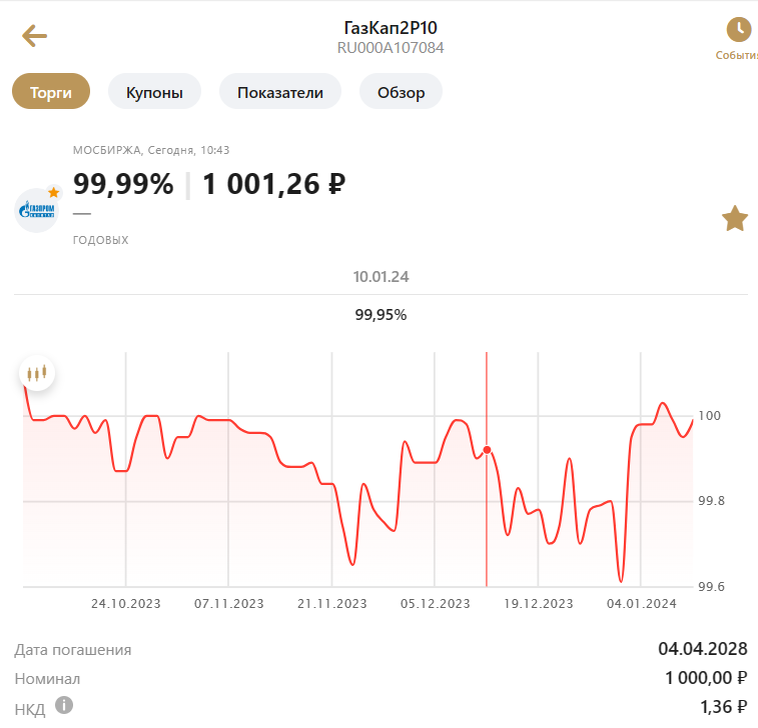Click the selected date 10.01.24
This screenshot has width=758, height=728.
tap(381, 277)
